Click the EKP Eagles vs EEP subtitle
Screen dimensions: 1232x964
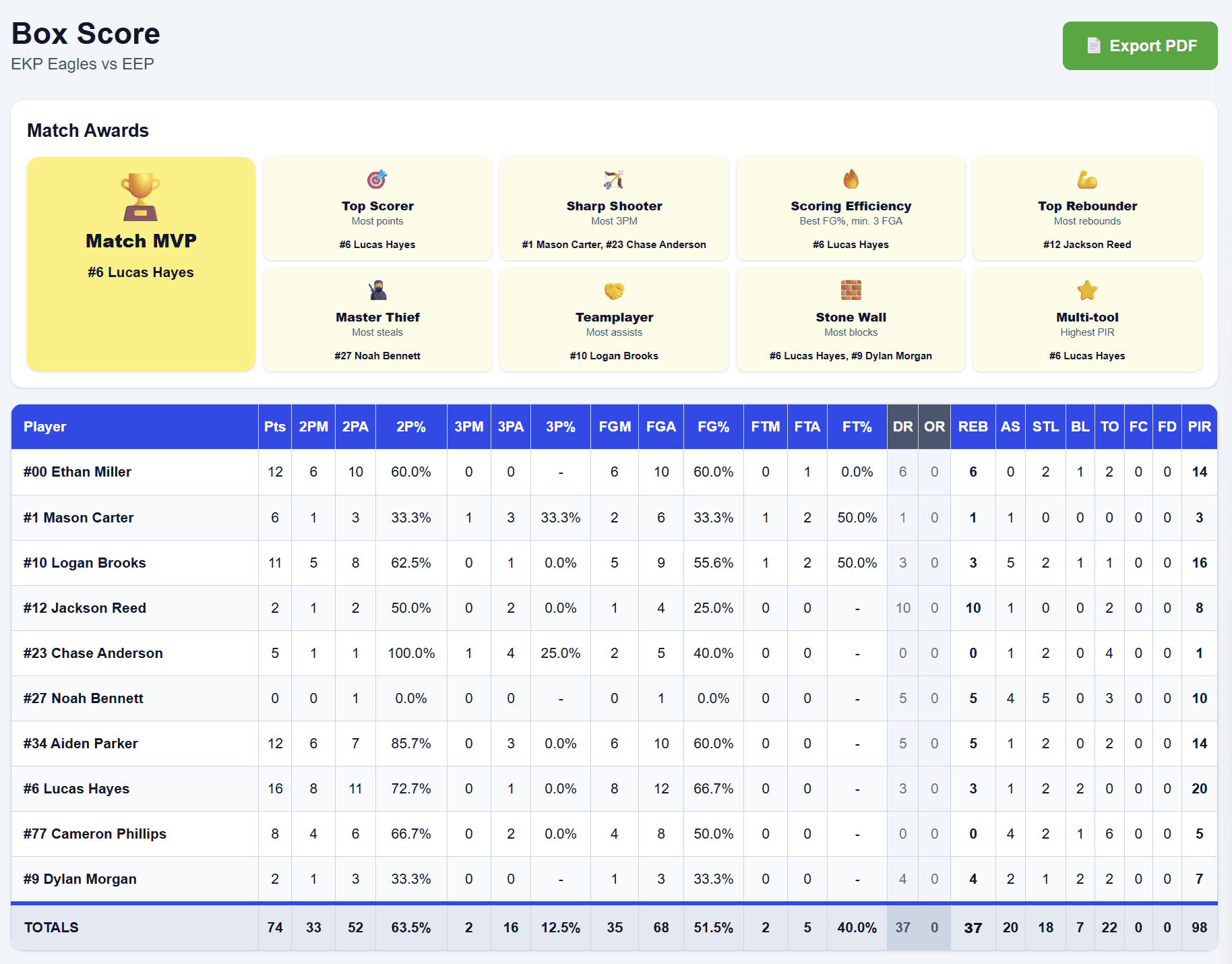coord(82,64)
